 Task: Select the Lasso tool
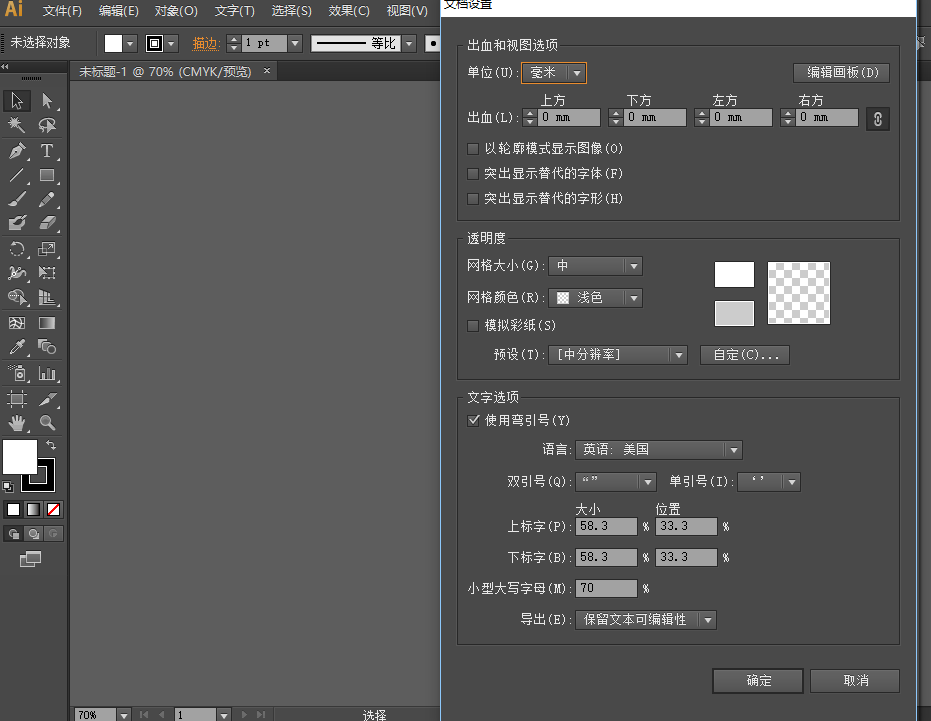(48, 125)
